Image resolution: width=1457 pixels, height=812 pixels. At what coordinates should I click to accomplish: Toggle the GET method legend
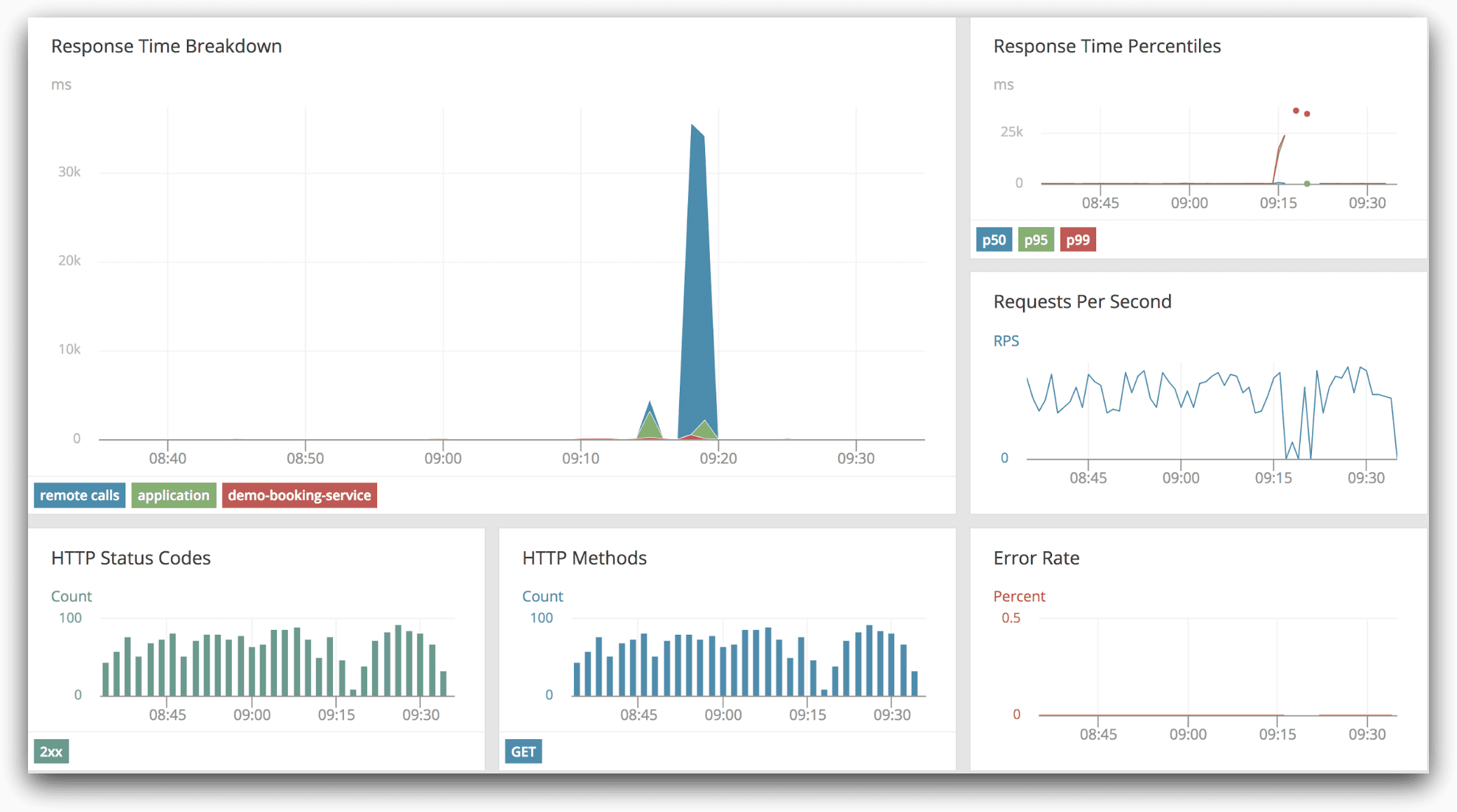pos(524,752)
